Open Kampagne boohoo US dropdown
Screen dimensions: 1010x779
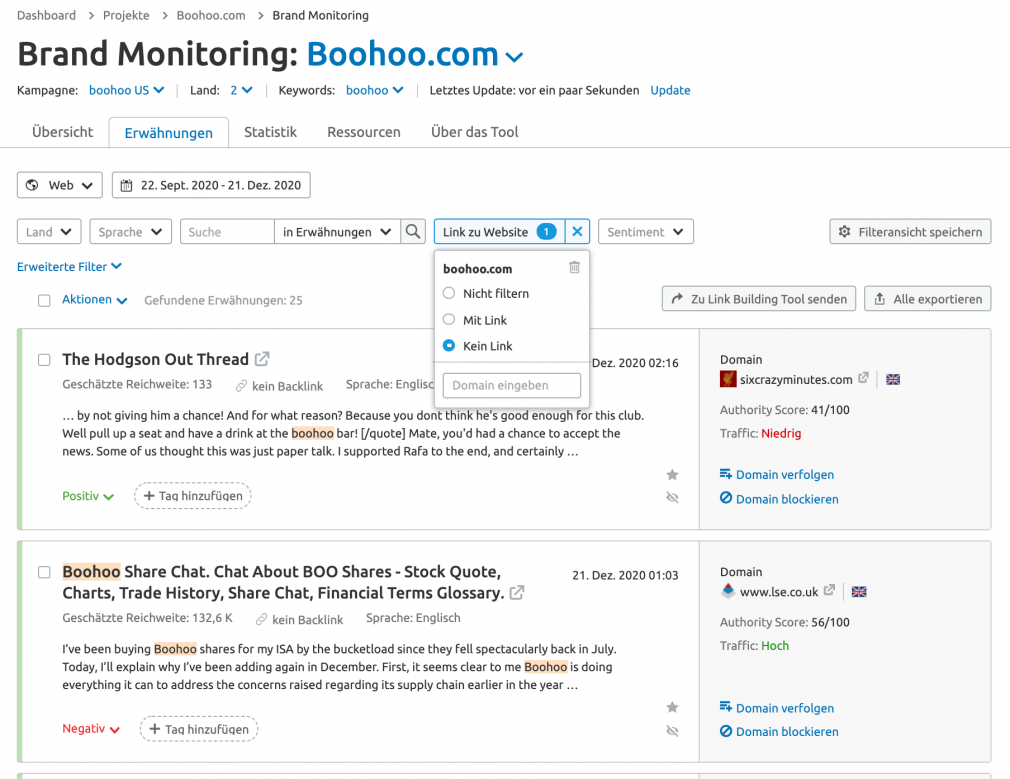pos(126,90)
